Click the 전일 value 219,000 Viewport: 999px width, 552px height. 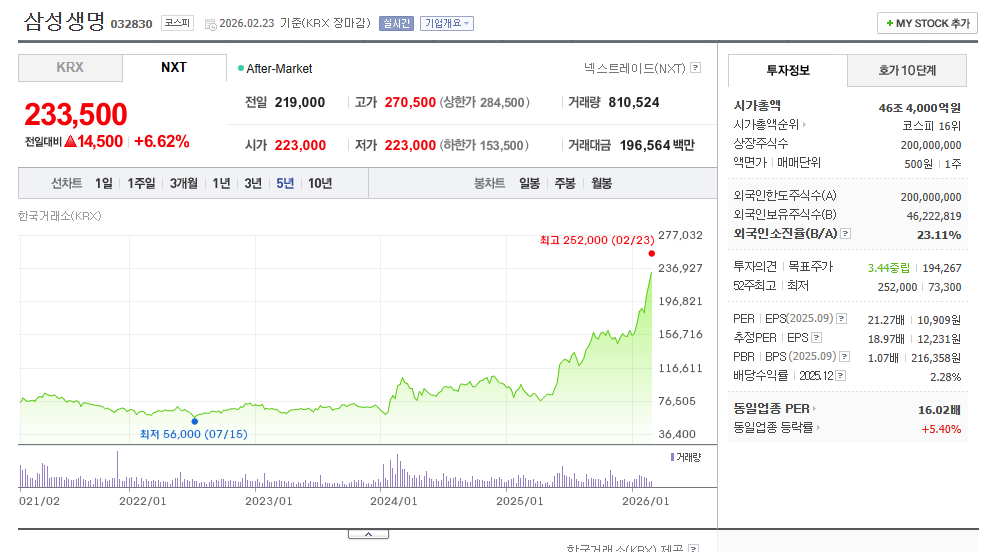(x=300, y=103)
